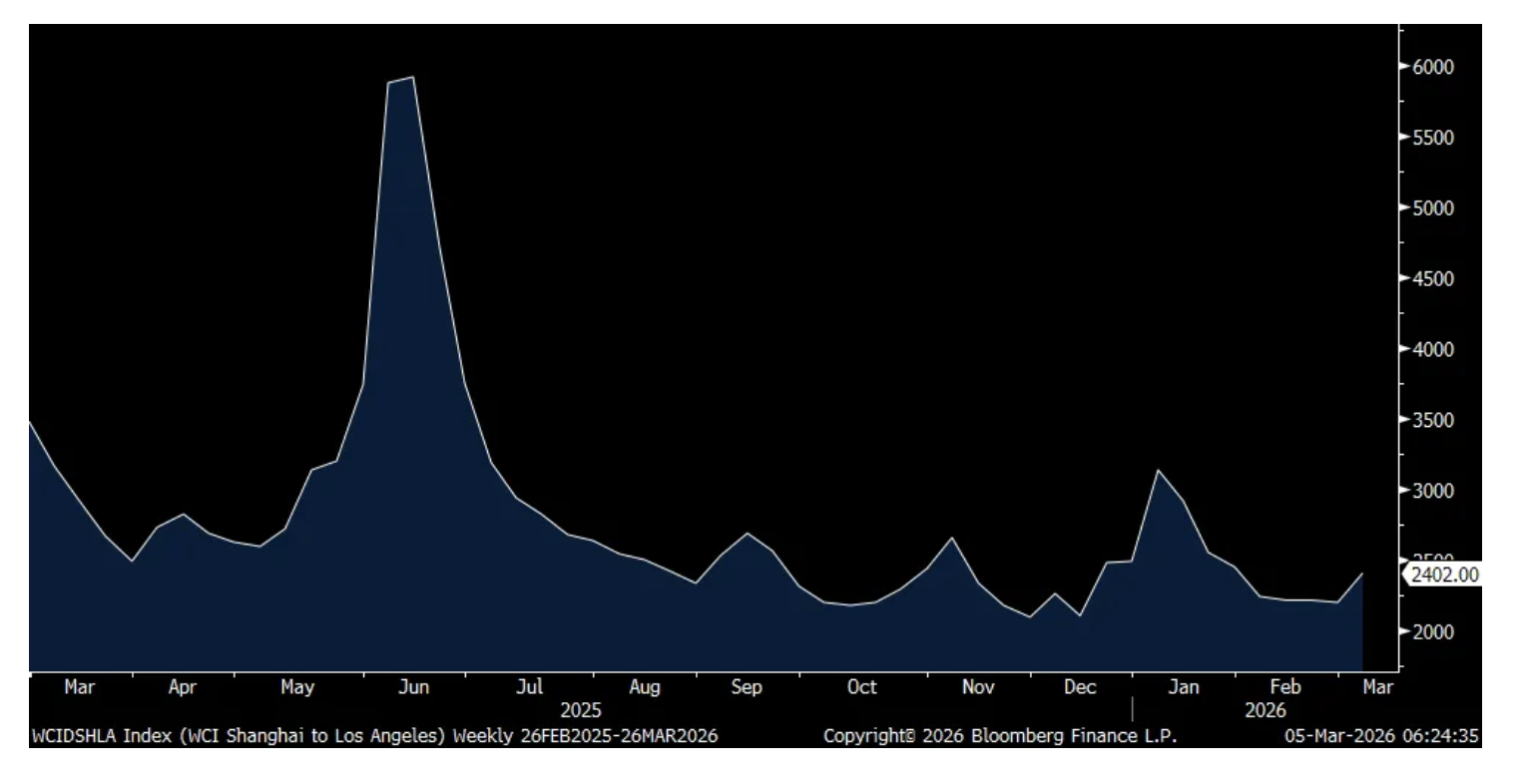Viewport: 1533px width, 784px height.
Task: Select the Apr month label
Action: (x=182, y=687)
